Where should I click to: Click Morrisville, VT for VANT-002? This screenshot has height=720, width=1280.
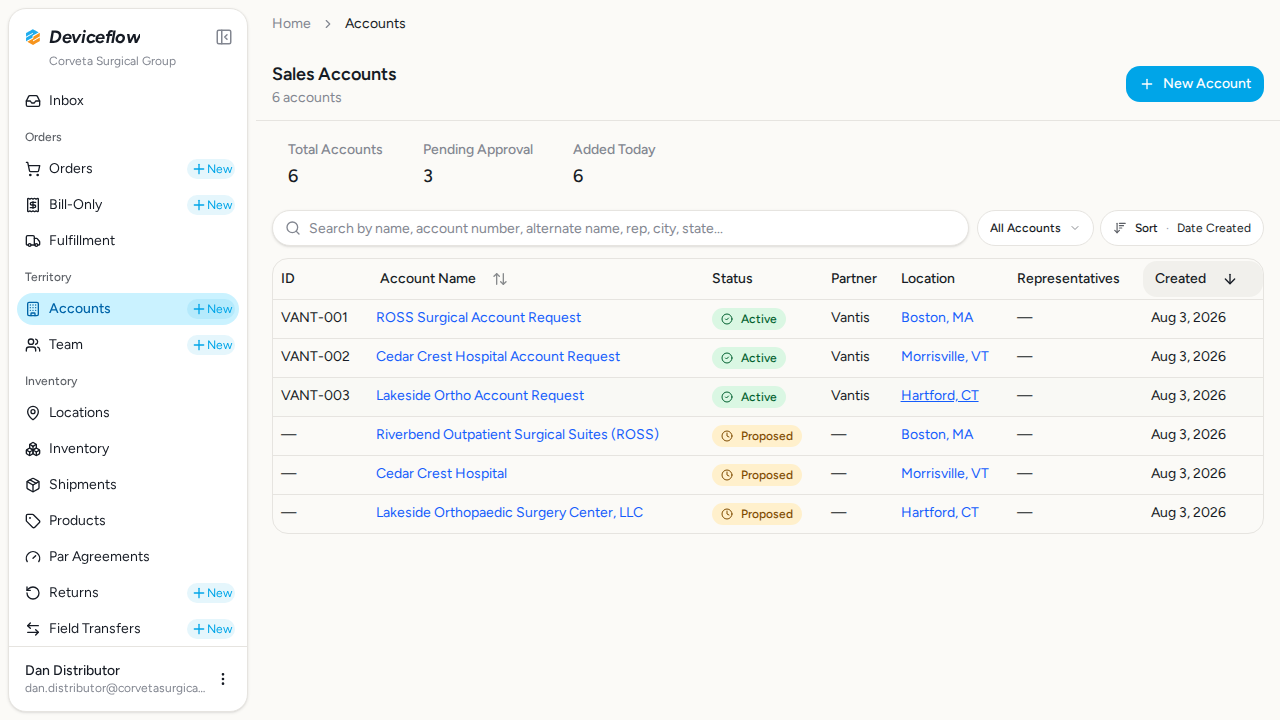pyautogui.click(x=945, y=357)
